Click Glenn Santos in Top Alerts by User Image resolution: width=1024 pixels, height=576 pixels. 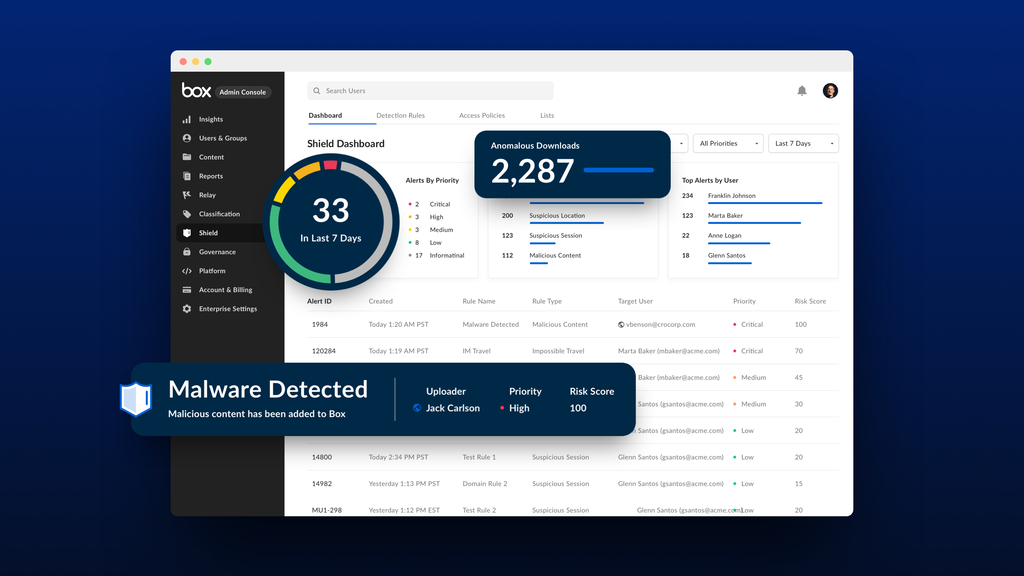(726, 255)
